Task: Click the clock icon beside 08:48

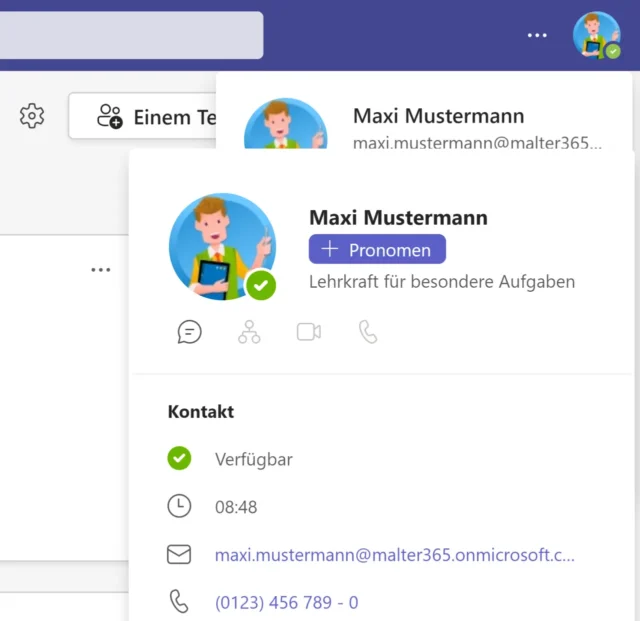Action: 179,506
